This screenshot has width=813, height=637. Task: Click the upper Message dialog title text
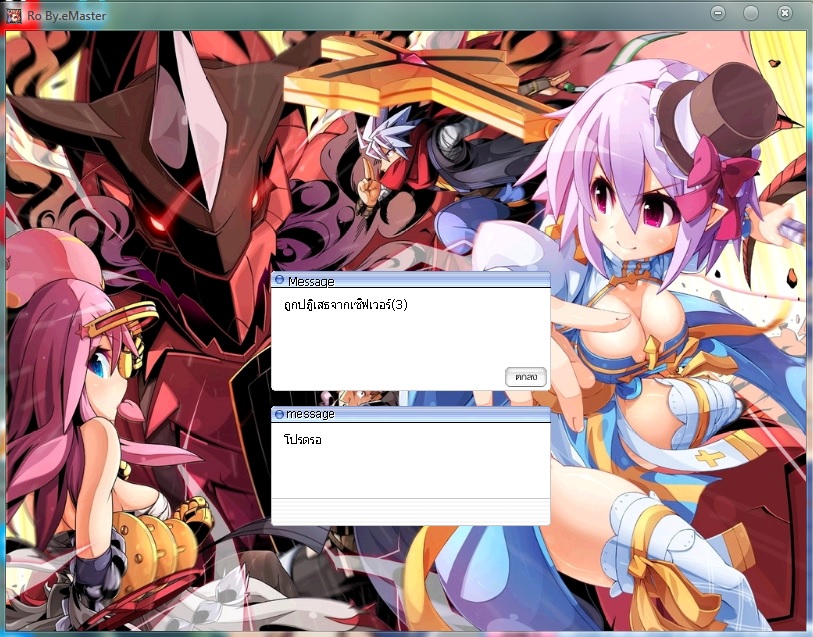311,281
